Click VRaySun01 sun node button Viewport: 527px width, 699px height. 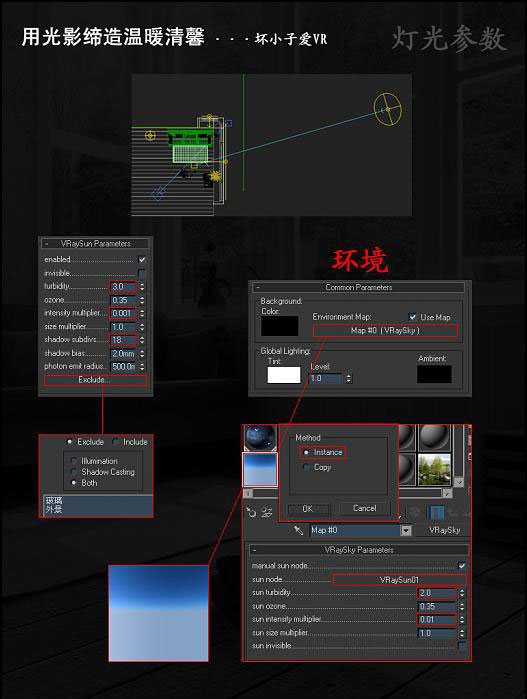tap(399, 580)
